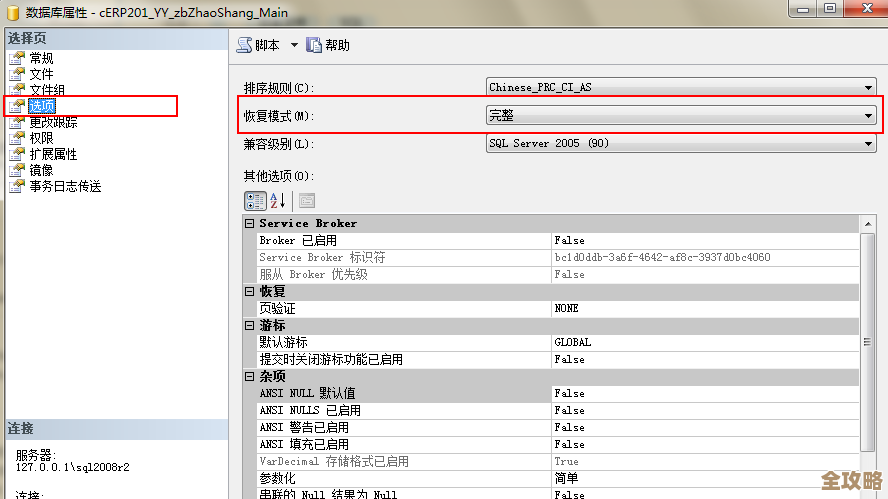Maximize the database properties window
Viewport: 888px width, 499px height.
click(830, 8)
